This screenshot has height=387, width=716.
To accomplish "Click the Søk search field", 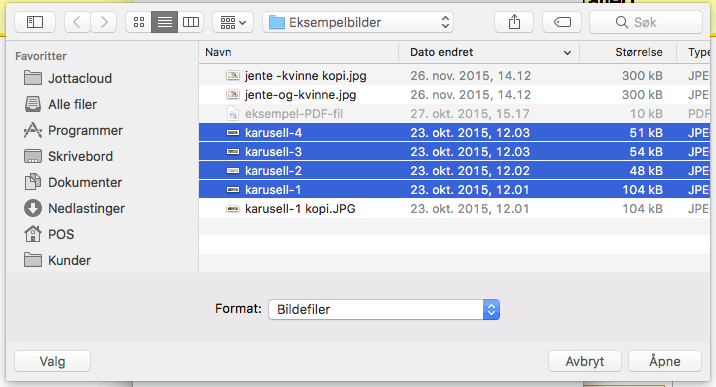I will click(646, 22).
